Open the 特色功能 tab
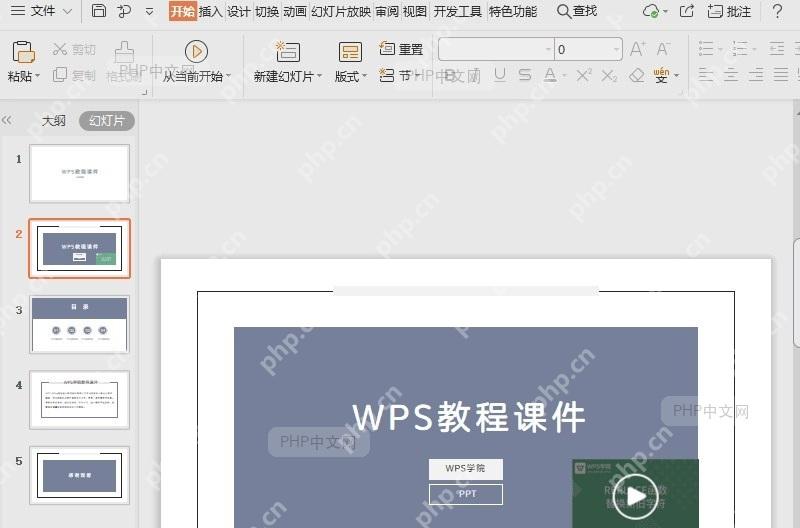Image resolution: width=800 pixels, height=528 pixels. (x=513, y=11)
